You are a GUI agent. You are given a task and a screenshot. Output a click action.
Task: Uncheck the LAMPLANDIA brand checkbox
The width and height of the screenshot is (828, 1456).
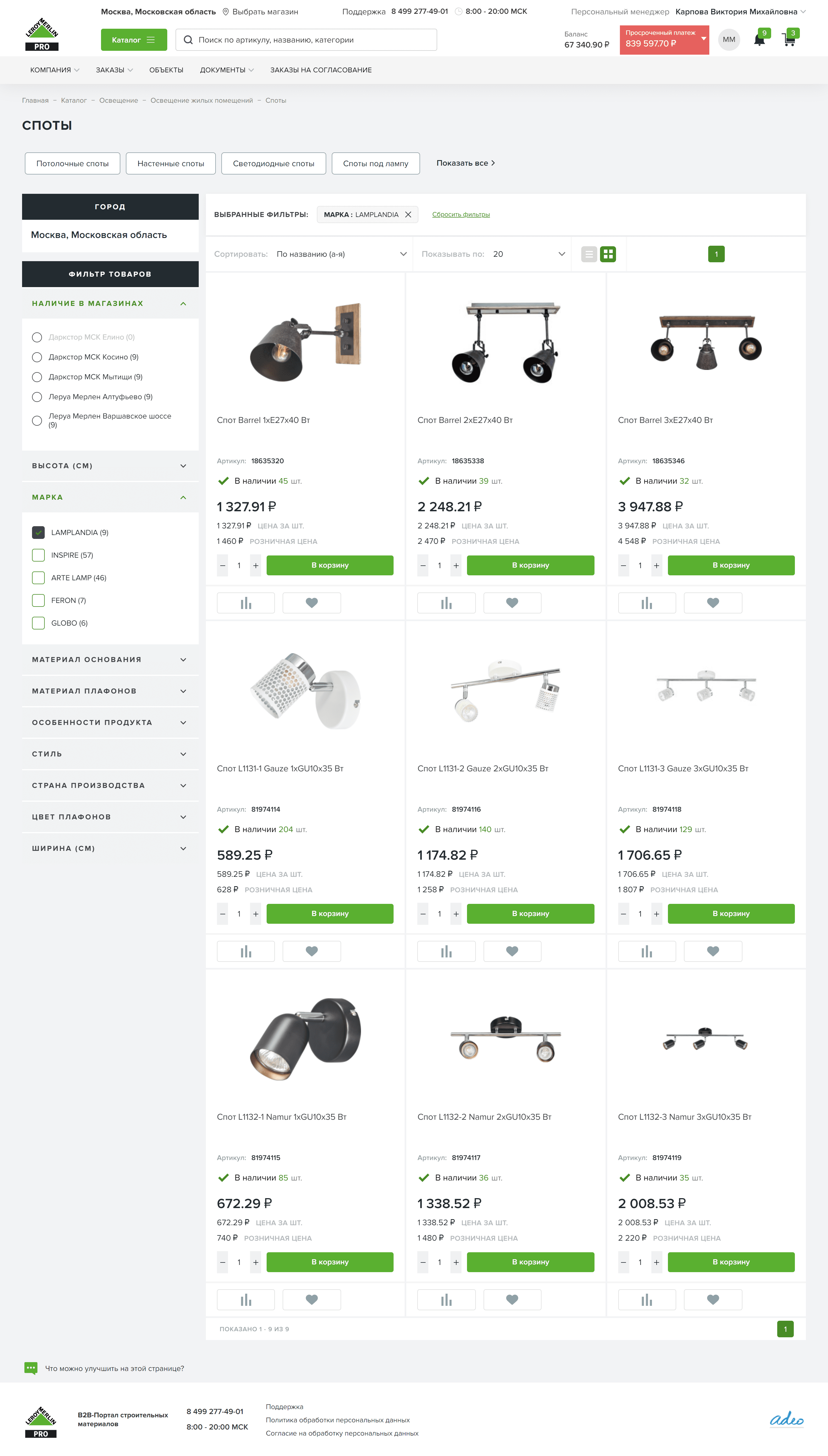38,532
